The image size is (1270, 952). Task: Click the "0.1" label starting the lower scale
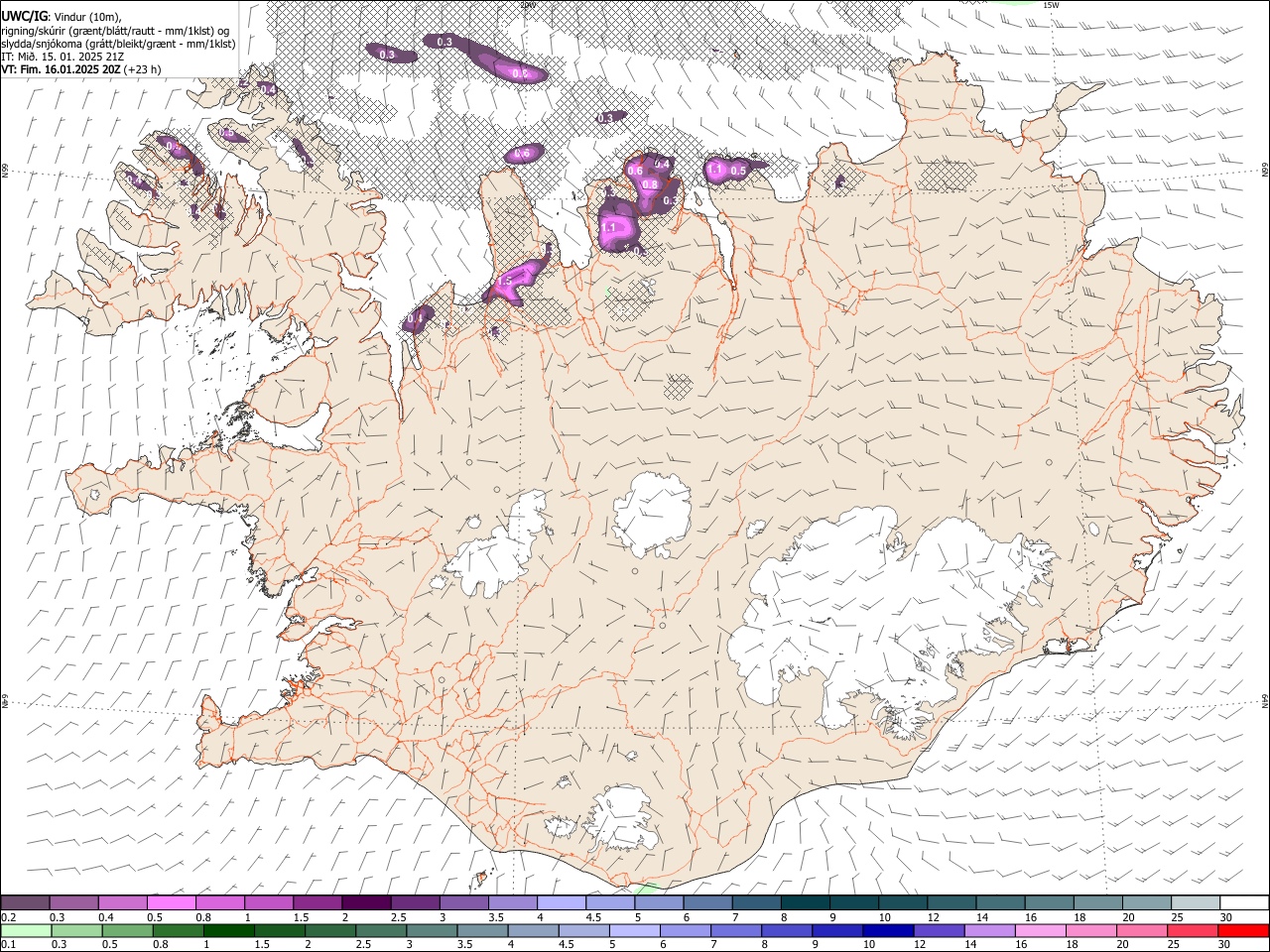click(9, 945)
